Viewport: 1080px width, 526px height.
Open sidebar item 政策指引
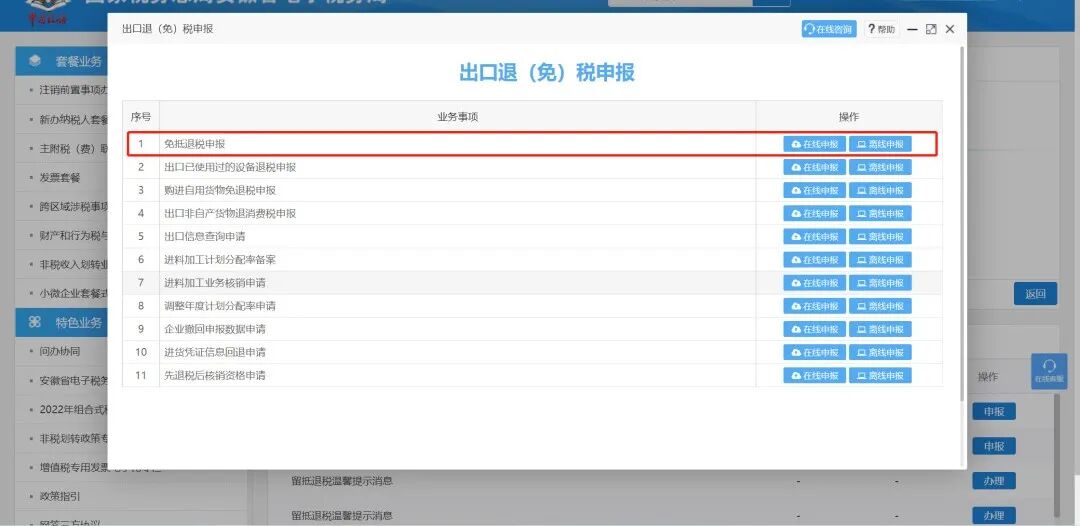coord(60,496)
